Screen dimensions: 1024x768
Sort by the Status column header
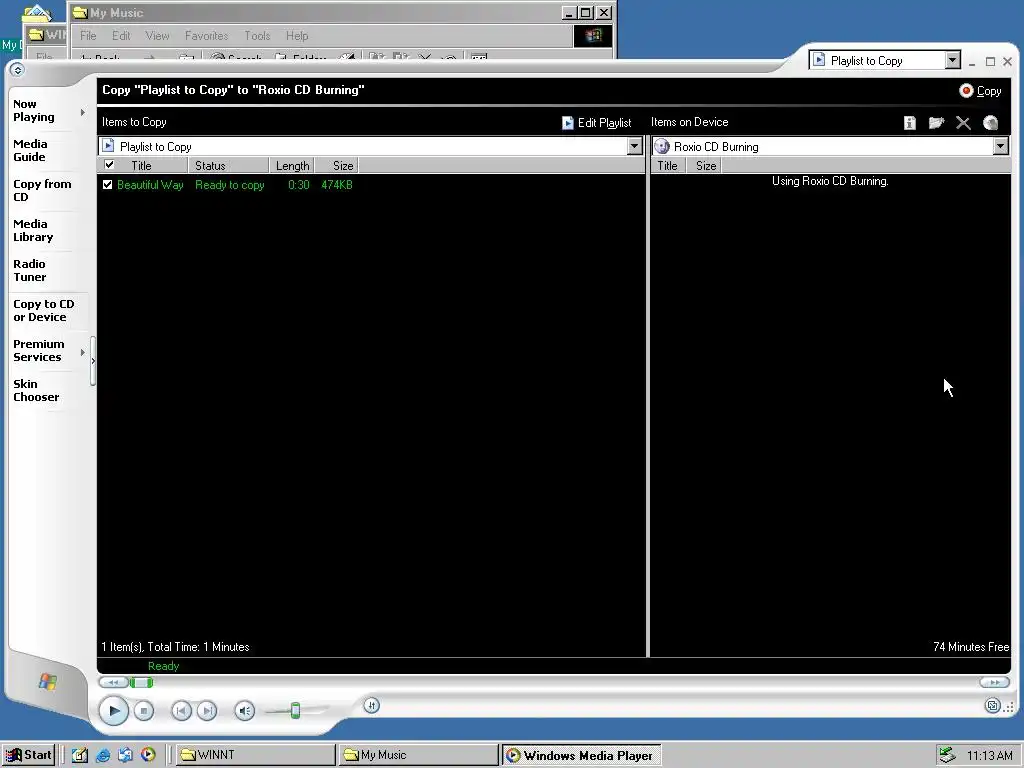[228, 166]
